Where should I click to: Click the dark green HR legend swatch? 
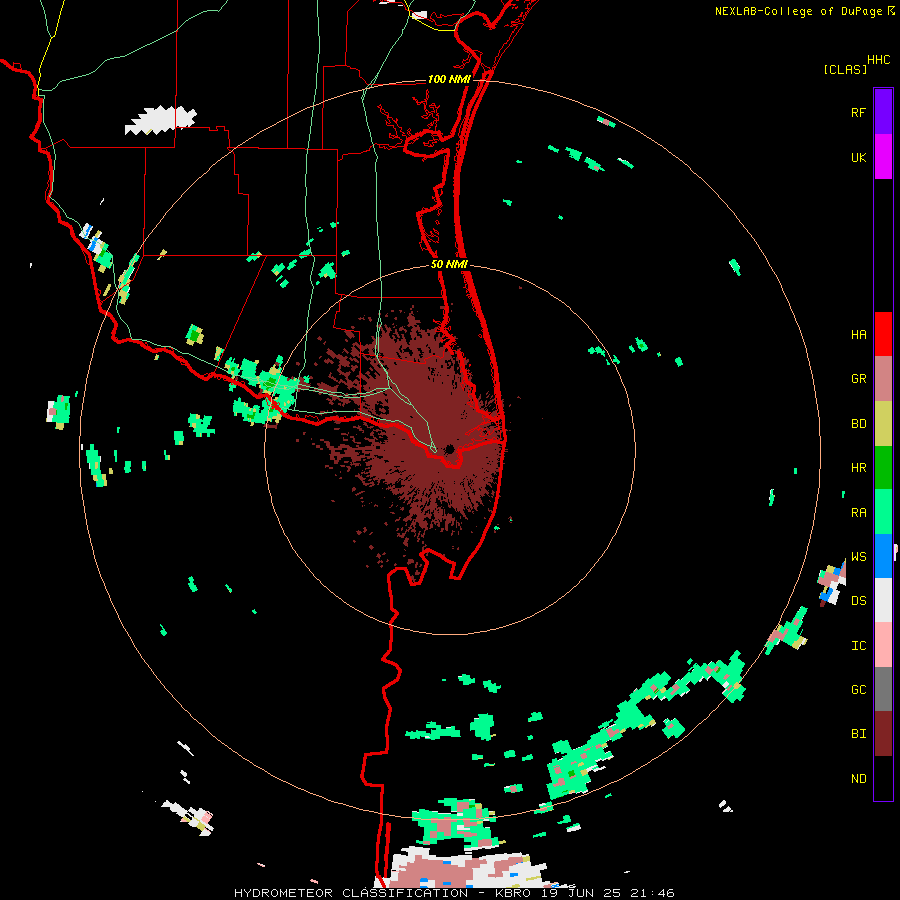(x=883, y=468)
